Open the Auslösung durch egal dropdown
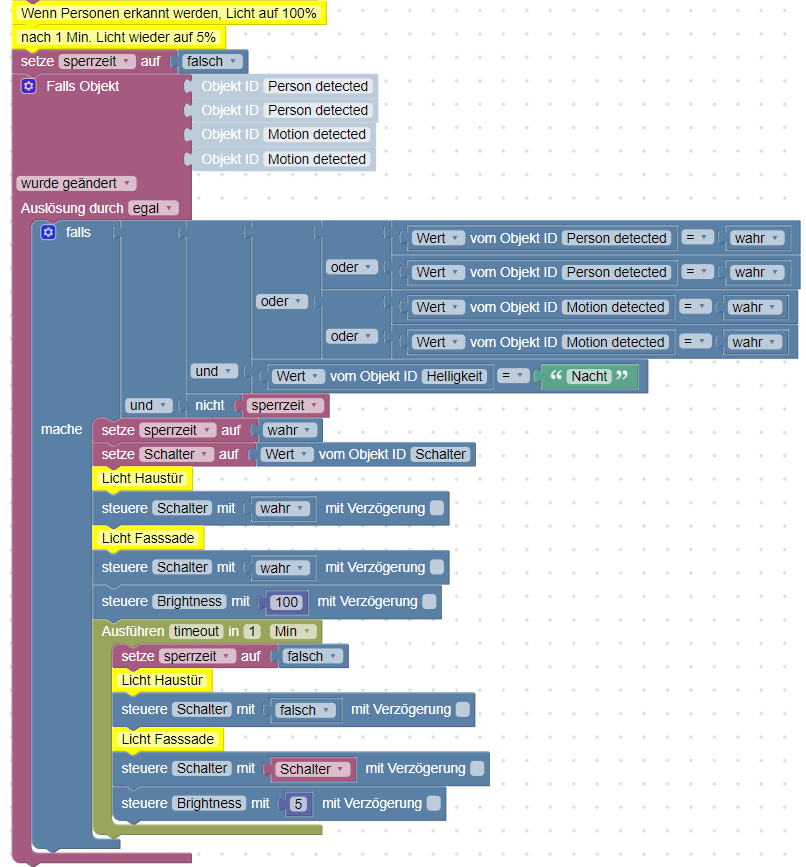This screenshot has height=867, width=806. click(x=153, y=208)
